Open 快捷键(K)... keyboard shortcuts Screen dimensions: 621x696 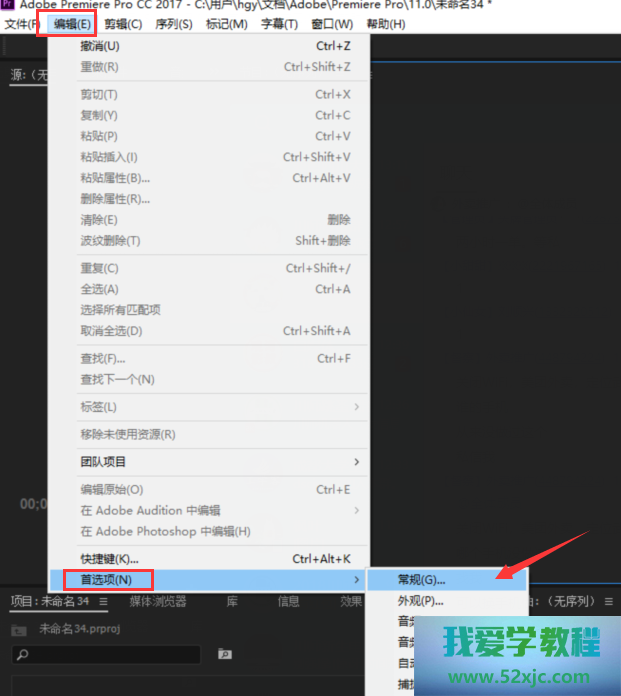point(109,558)
